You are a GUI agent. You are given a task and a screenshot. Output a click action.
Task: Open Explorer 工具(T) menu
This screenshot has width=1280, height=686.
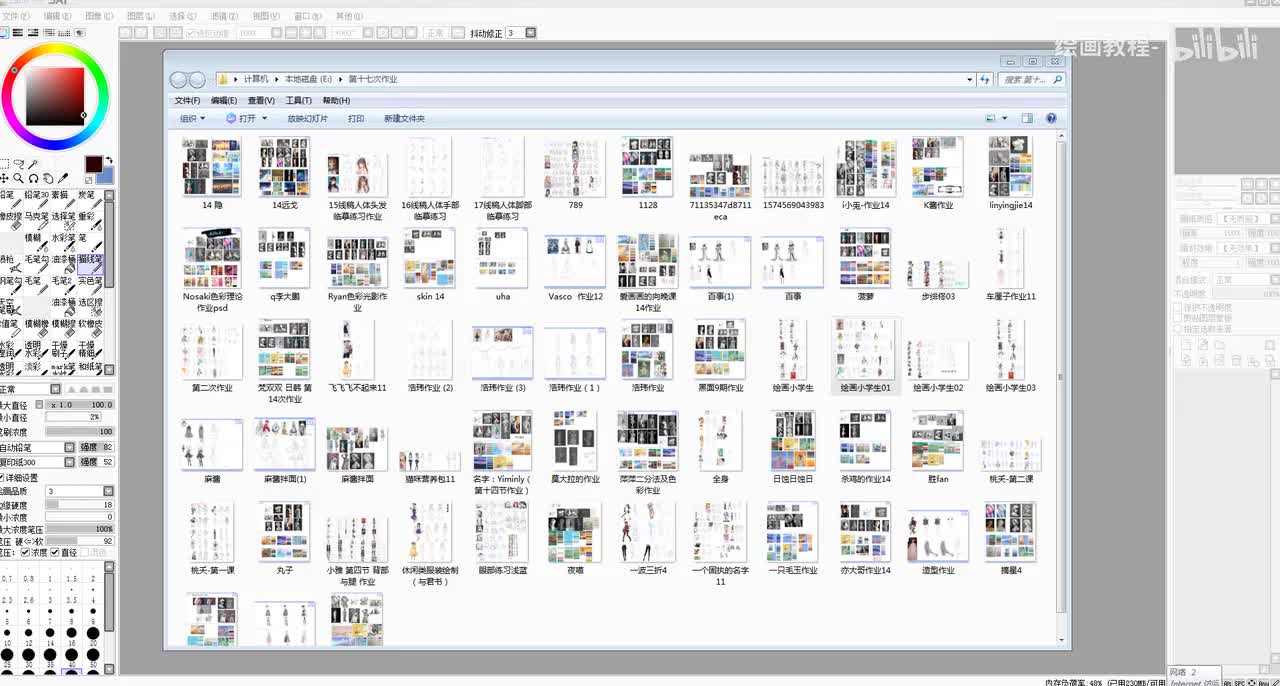(x=298, y=100)
